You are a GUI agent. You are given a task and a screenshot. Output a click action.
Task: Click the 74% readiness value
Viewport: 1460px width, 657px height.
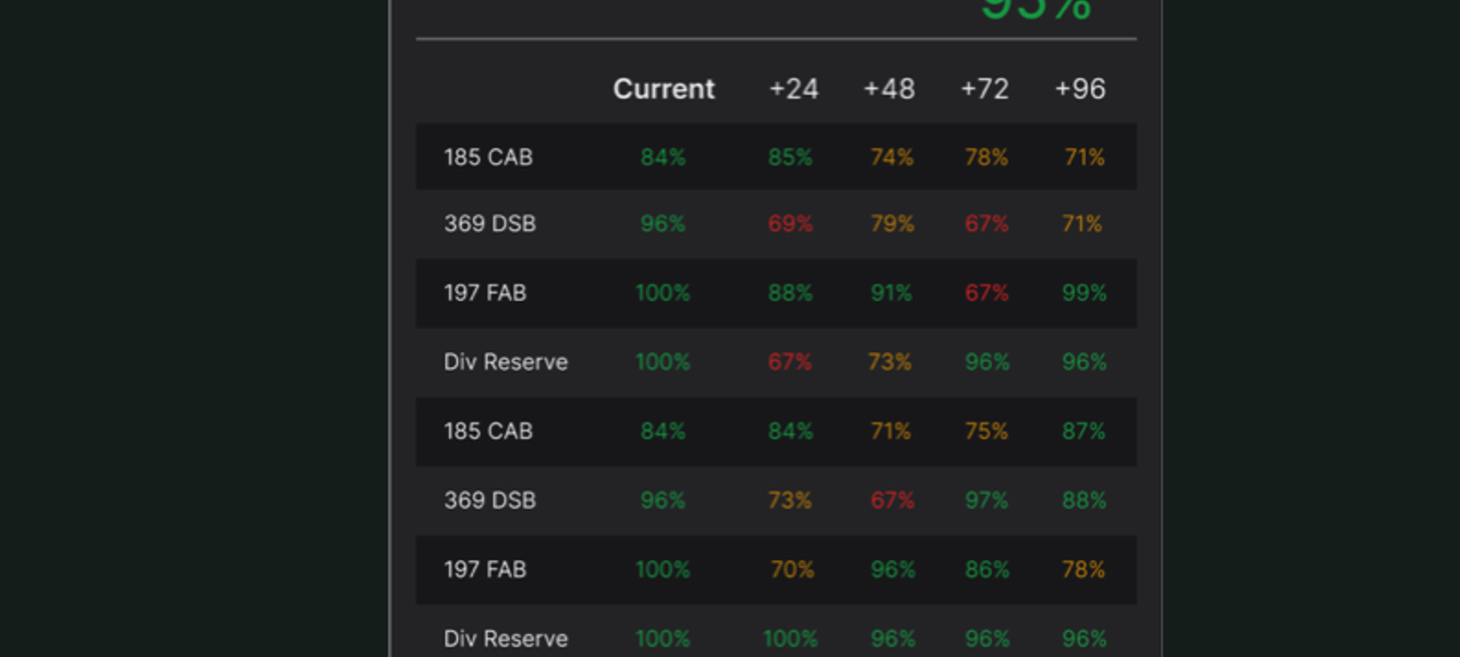[891, 157]
